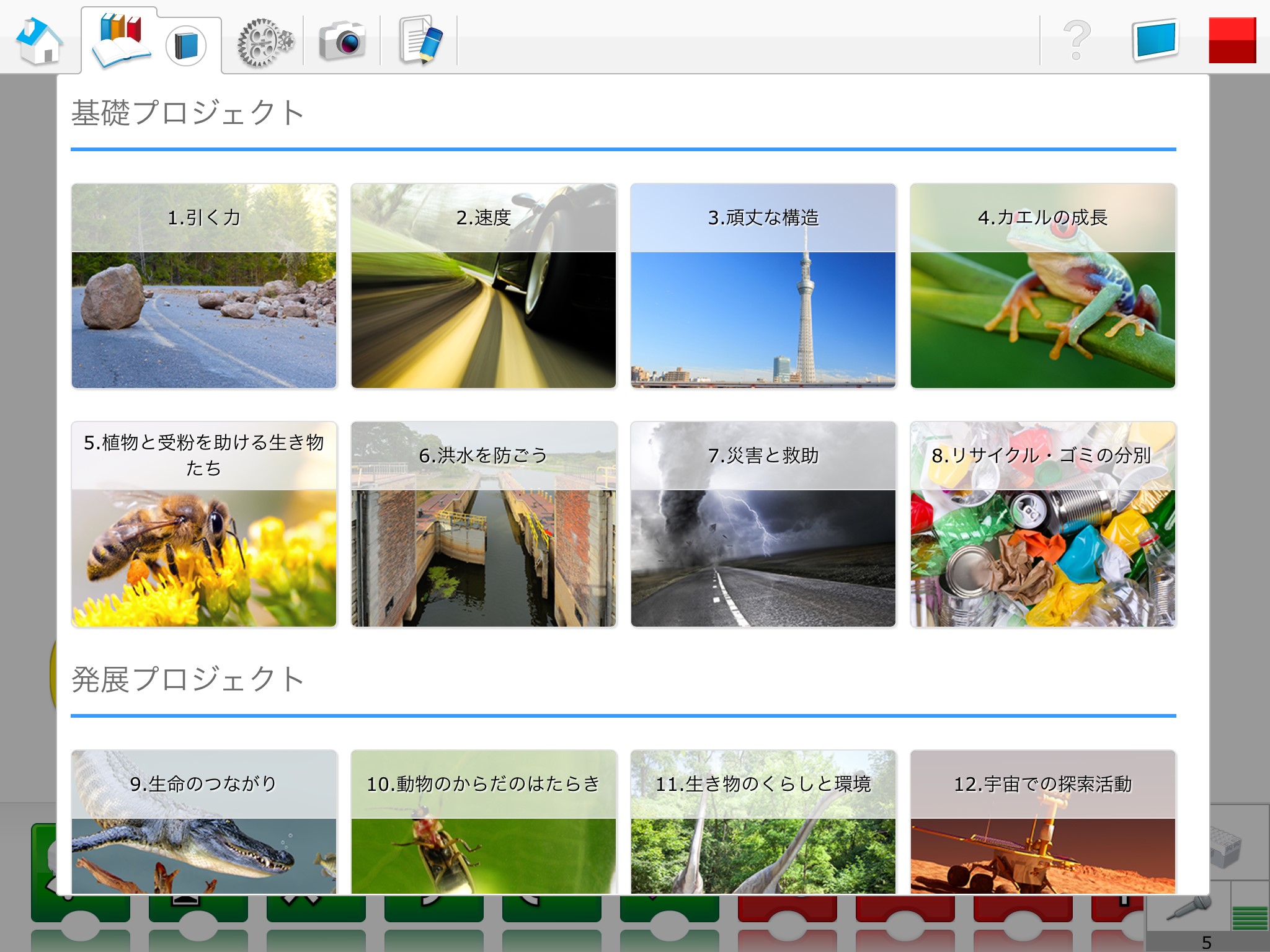The image size is (1270, 952).
Task: Open project 4.カエルの成長
Action: (x=1043, y=286)
